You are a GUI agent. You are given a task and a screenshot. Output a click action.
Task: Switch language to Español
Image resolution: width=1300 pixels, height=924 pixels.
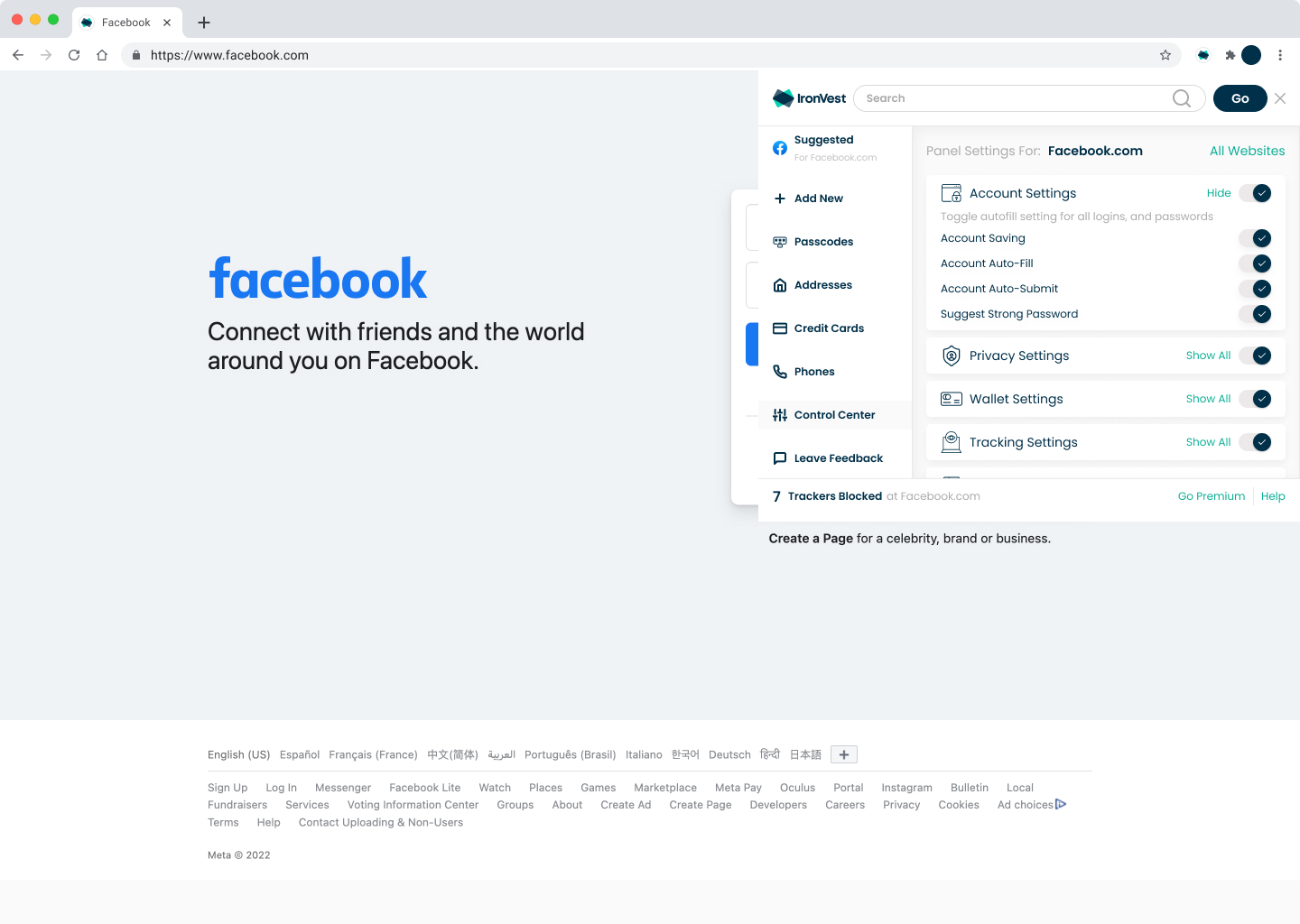(x=300, y=754)
